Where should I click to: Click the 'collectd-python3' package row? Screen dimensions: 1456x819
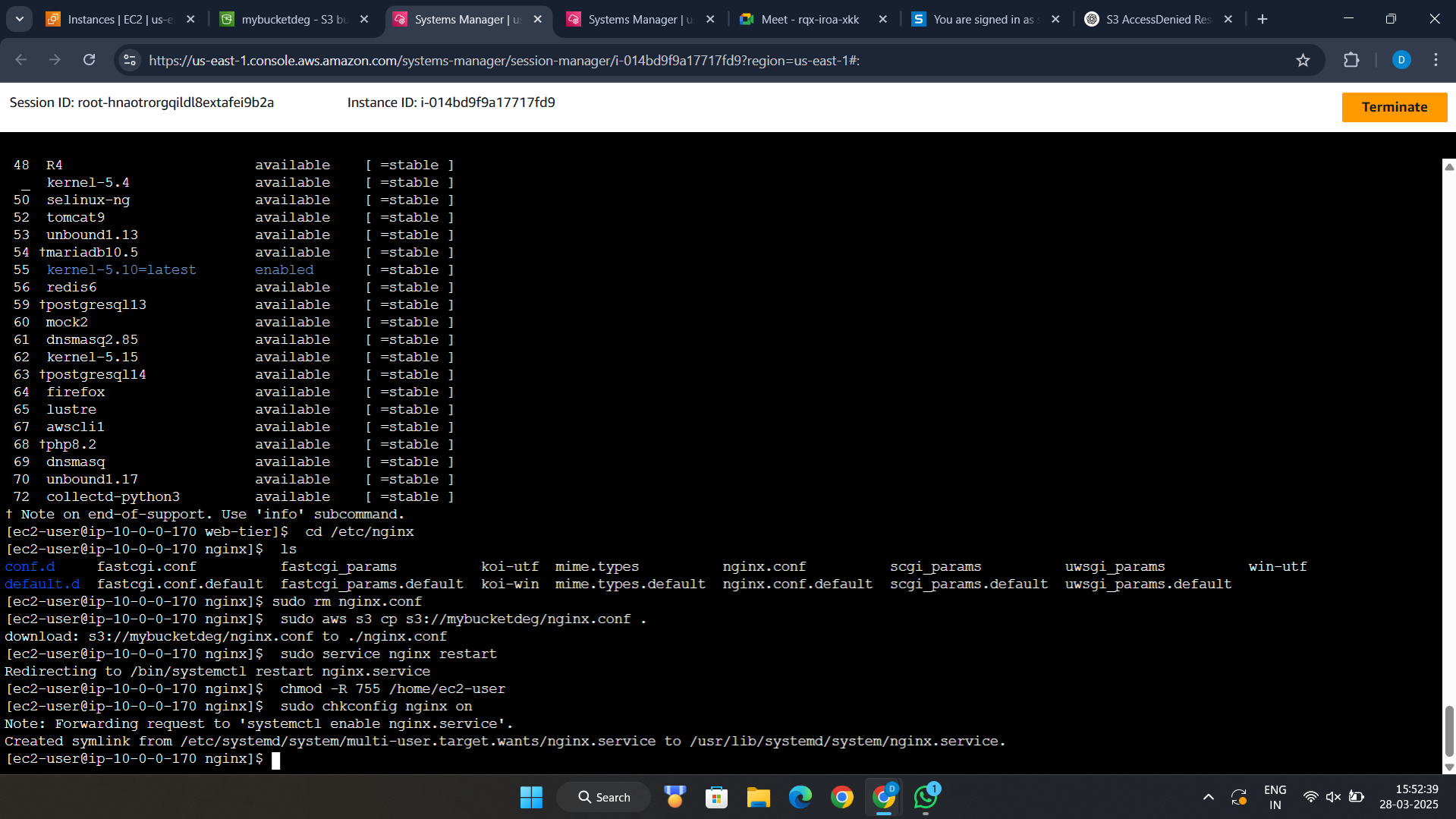[113, 497]
